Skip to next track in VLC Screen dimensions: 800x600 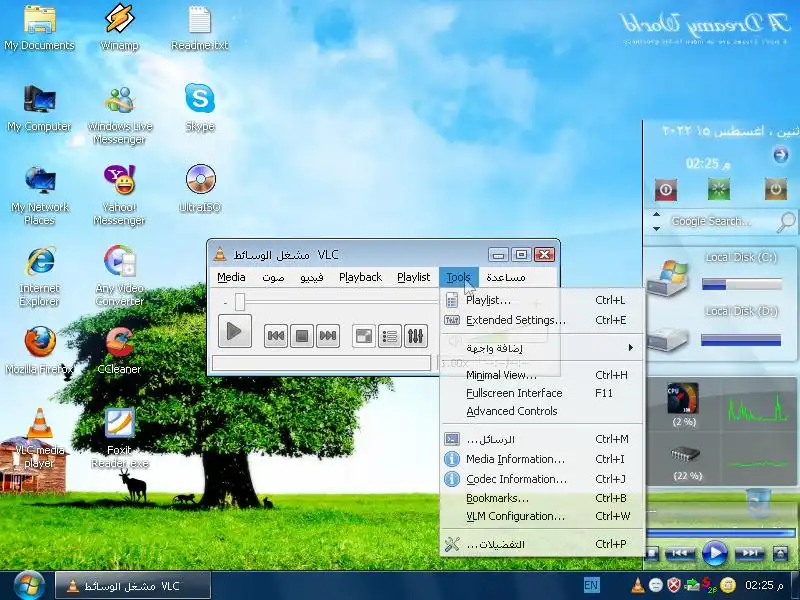pyautogui.click(x=328, y=336)
